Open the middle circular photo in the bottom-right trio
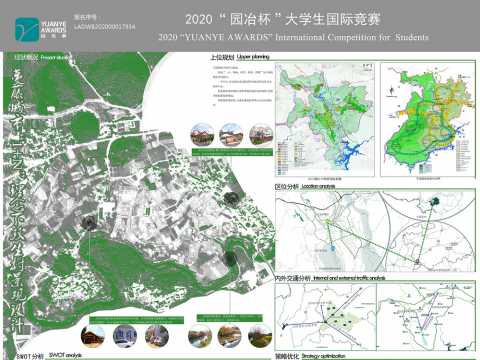The image size is (480, 360). click(230, 337)
